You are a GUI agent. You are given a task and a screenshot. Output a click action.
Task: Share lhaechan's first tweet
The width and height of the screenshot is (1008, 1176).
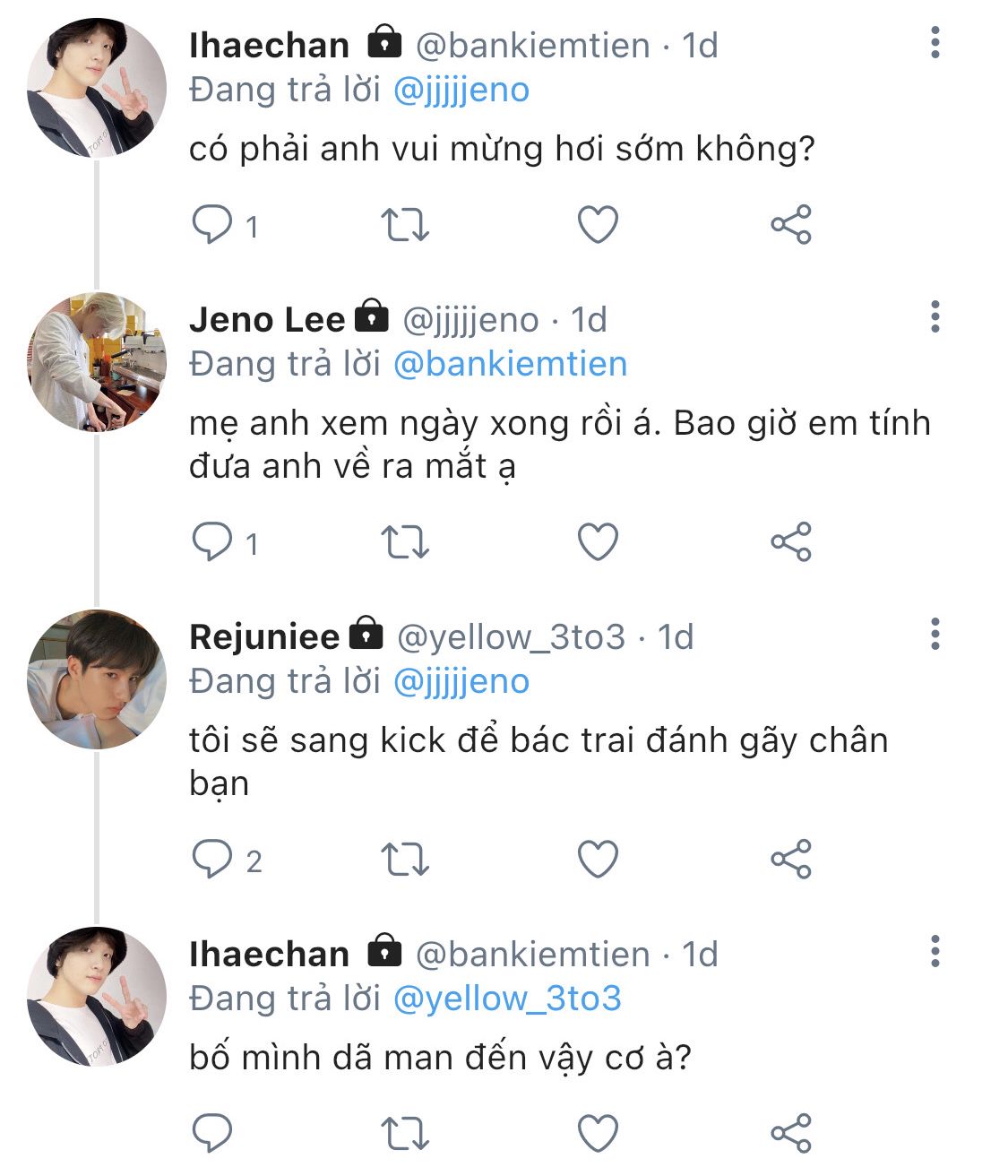coord(791,225)
